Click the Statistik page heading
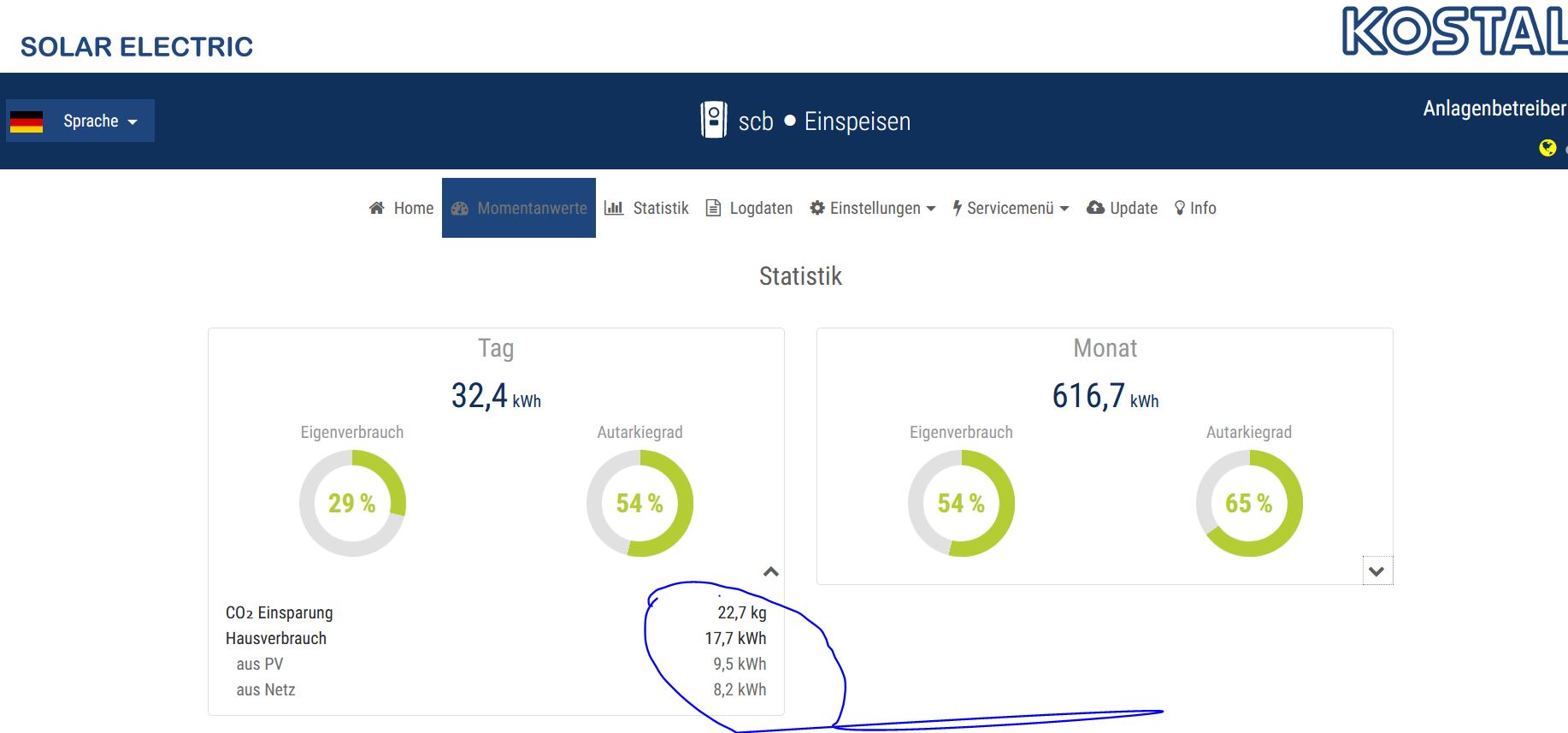 (800, 276)
